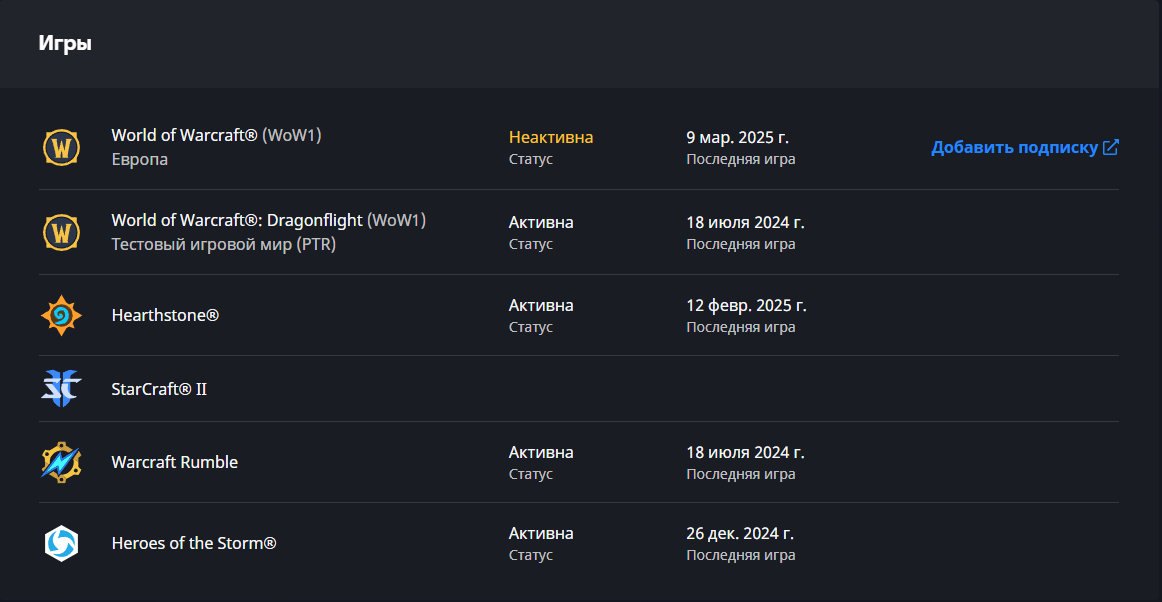Click the Dragonflight PTR WoW icon
The image size is (1162, 602).
(61, 231)
